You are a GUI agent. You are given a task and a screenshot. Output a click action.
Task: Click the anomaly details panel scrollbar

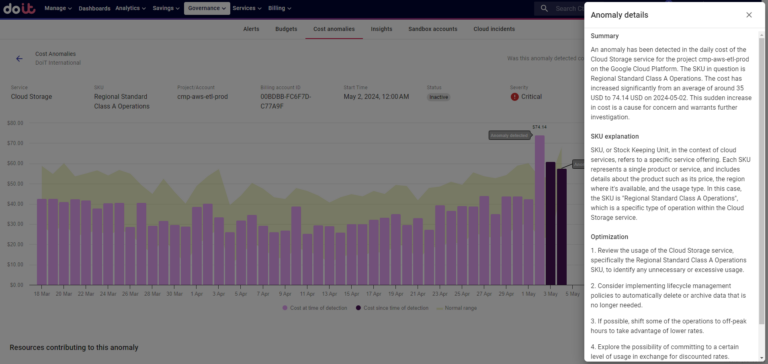tap(761, 180)
